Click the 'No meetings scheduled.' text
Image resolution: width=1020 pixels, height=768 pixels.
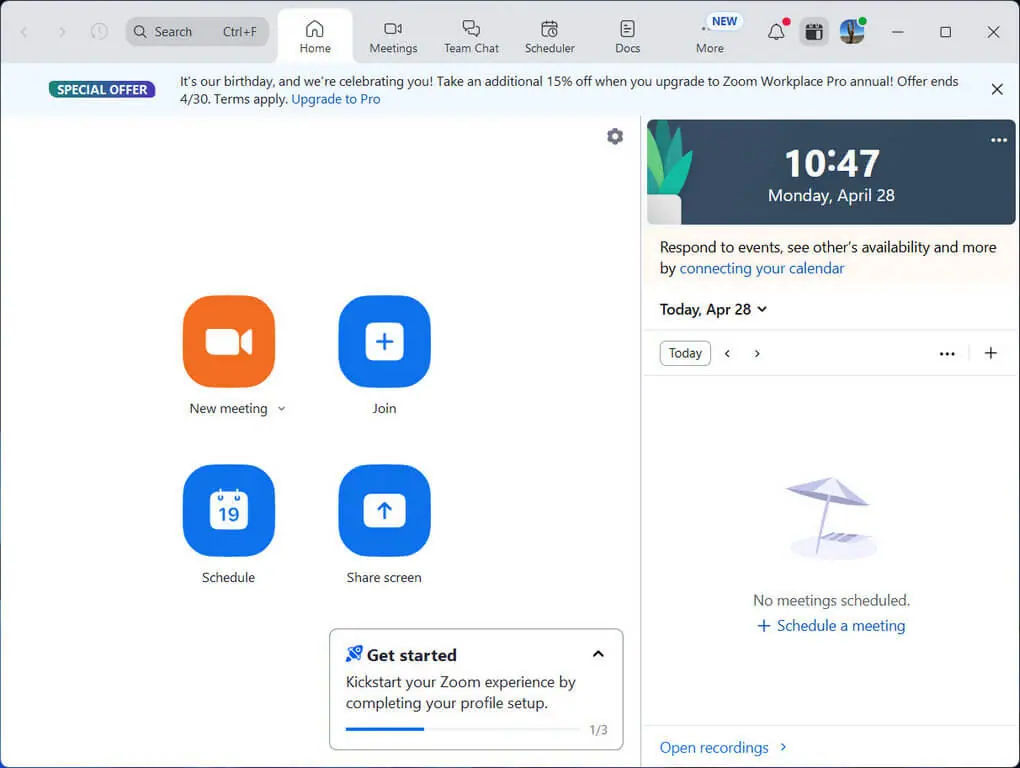pyautogui.click(x=831, y=600)
